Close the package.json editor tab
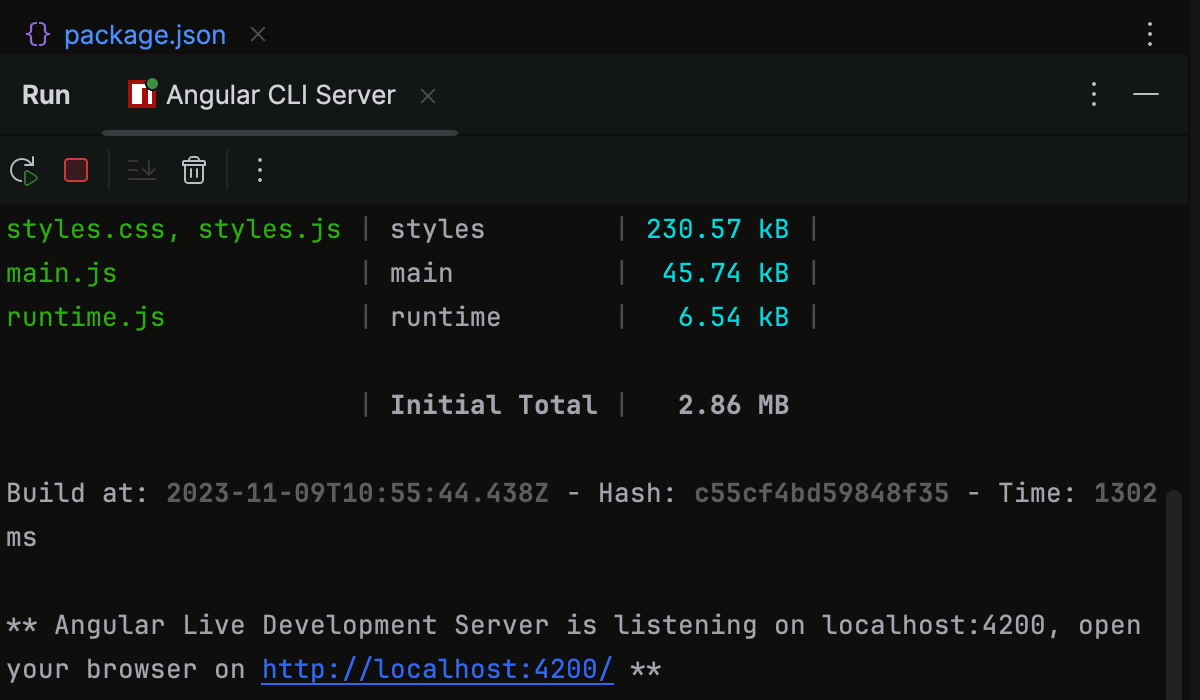Viewport: 1200px width, 700px height. [x=257, y=34]
